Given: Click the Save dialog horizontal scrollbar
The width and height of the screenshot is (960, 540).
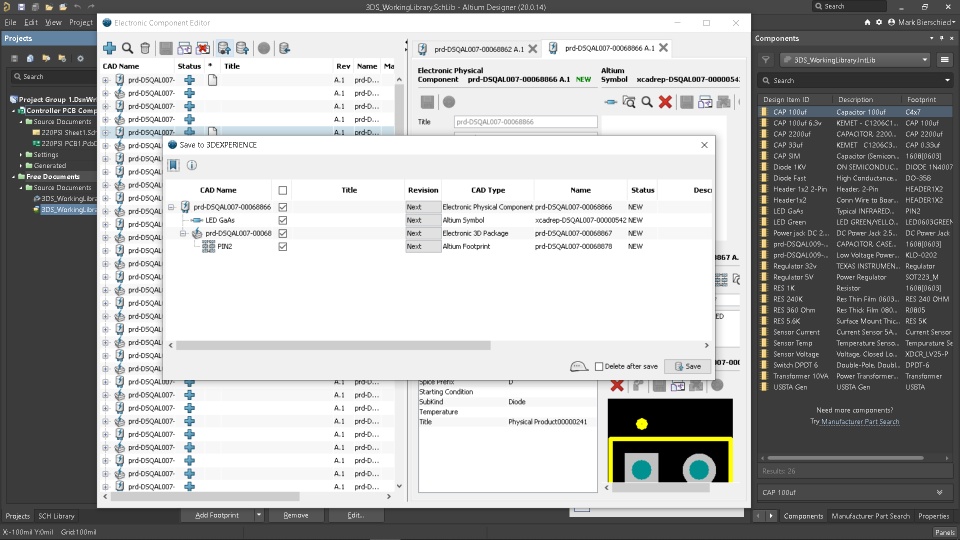Looking at the screenshot, I should (333, 345).
